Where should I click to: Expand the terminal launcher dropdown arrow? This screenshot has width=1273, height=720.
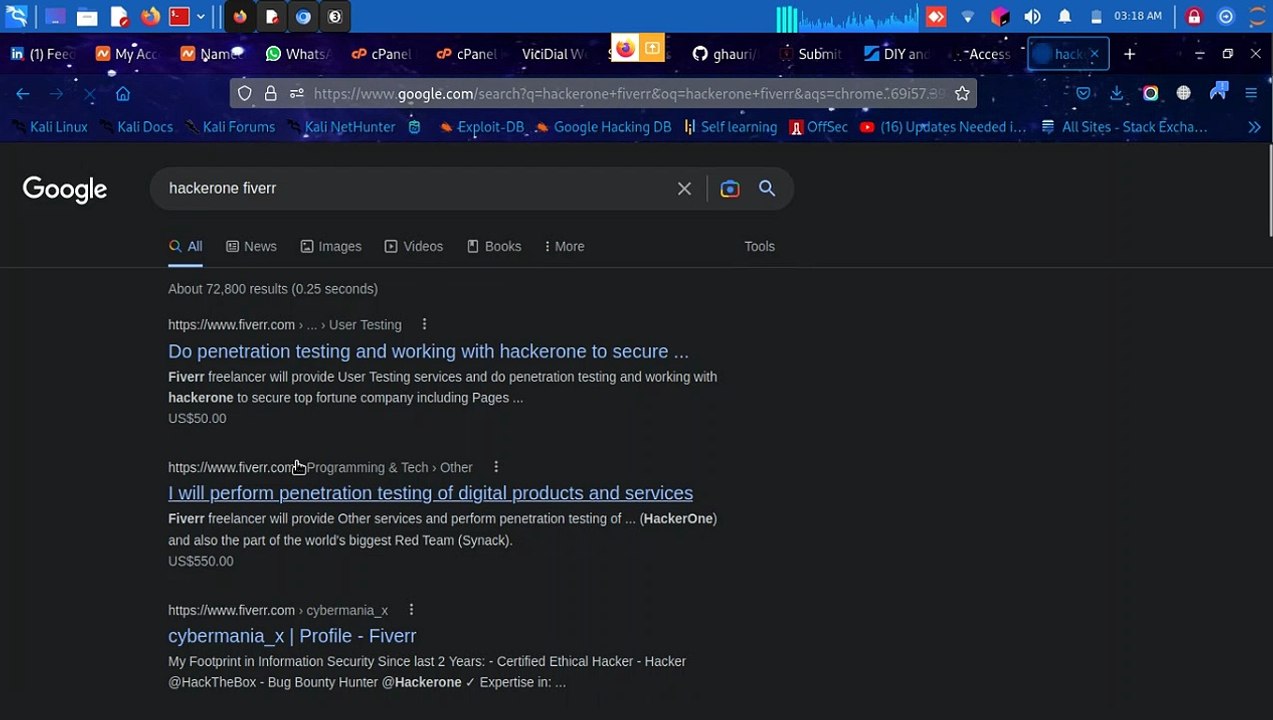(201, 17)
